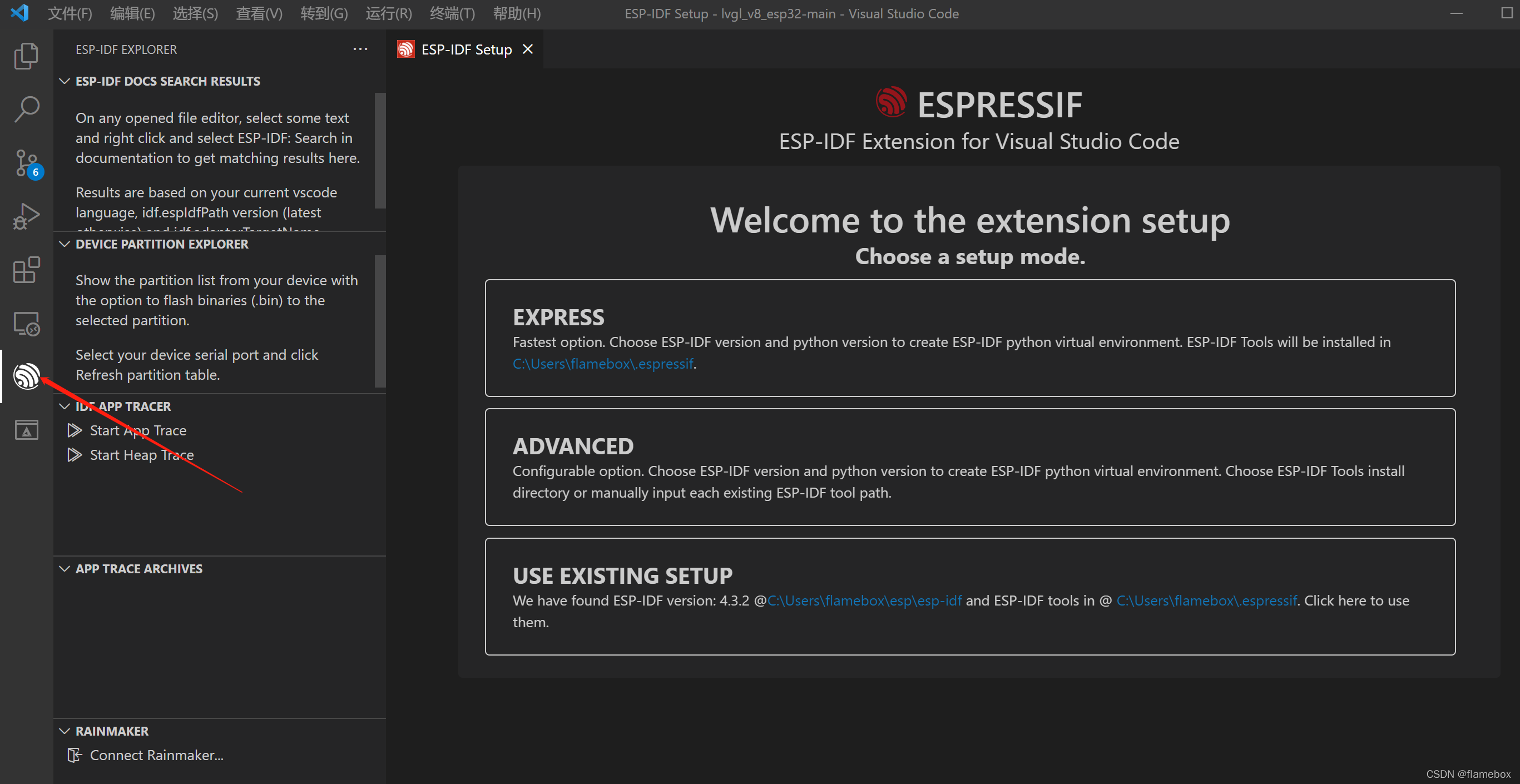Image resolution: width=1520 pixels, height=784 pixels.
Task: Select Connect Rainmaker... item
Action: coord(220,755)
